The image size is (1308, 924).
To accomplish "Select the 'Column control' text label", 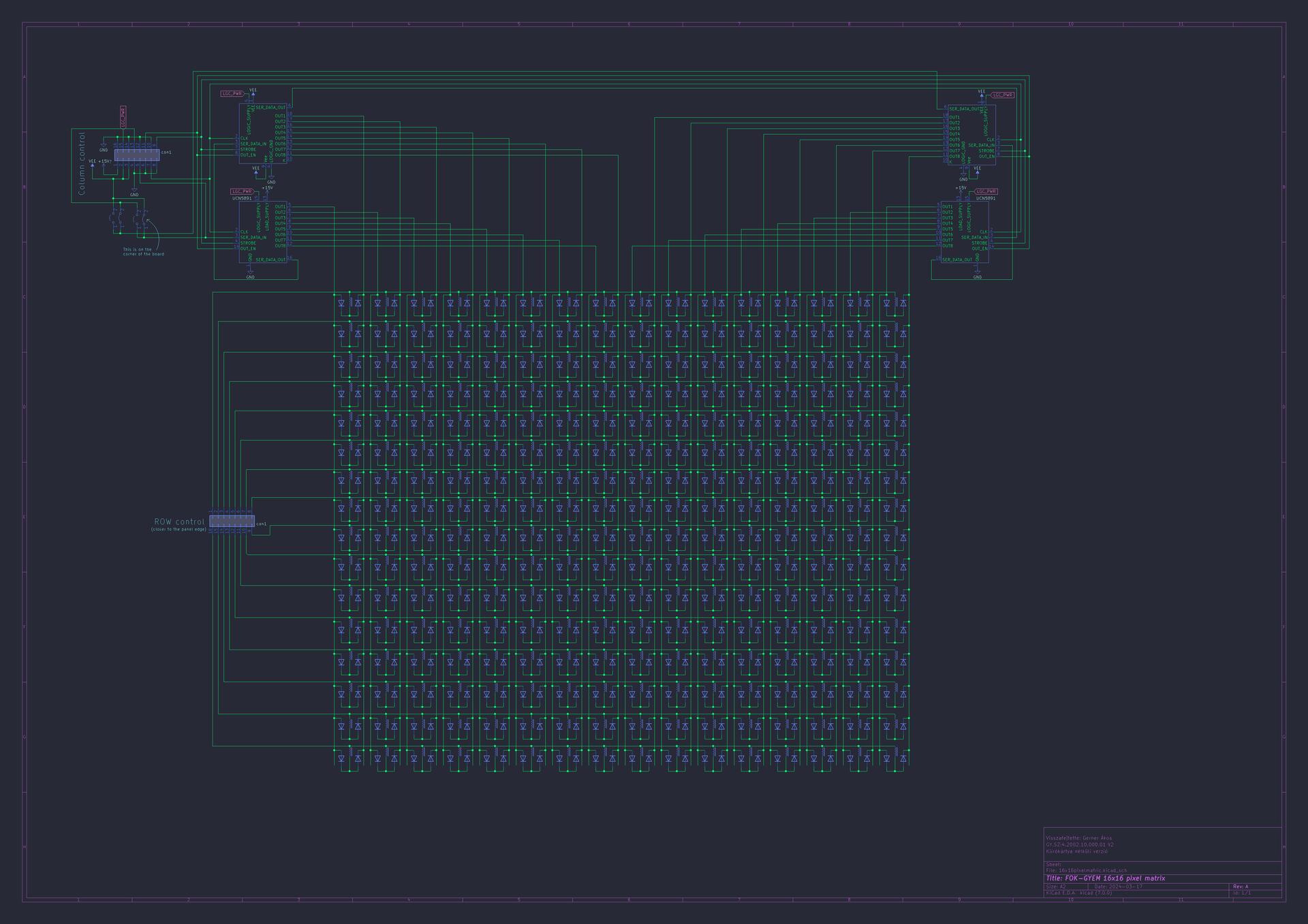I will 82,163.
